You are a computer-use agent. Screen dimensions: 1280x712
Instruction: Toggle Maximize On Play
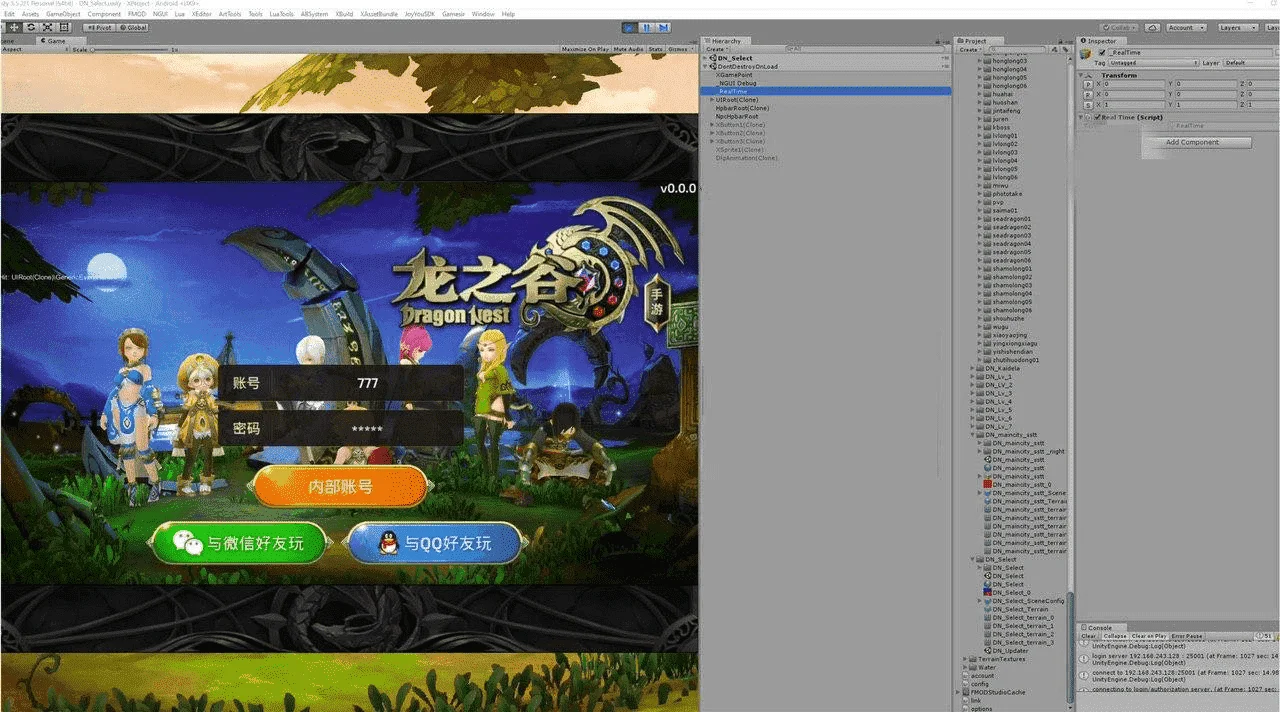pos(585,49)
